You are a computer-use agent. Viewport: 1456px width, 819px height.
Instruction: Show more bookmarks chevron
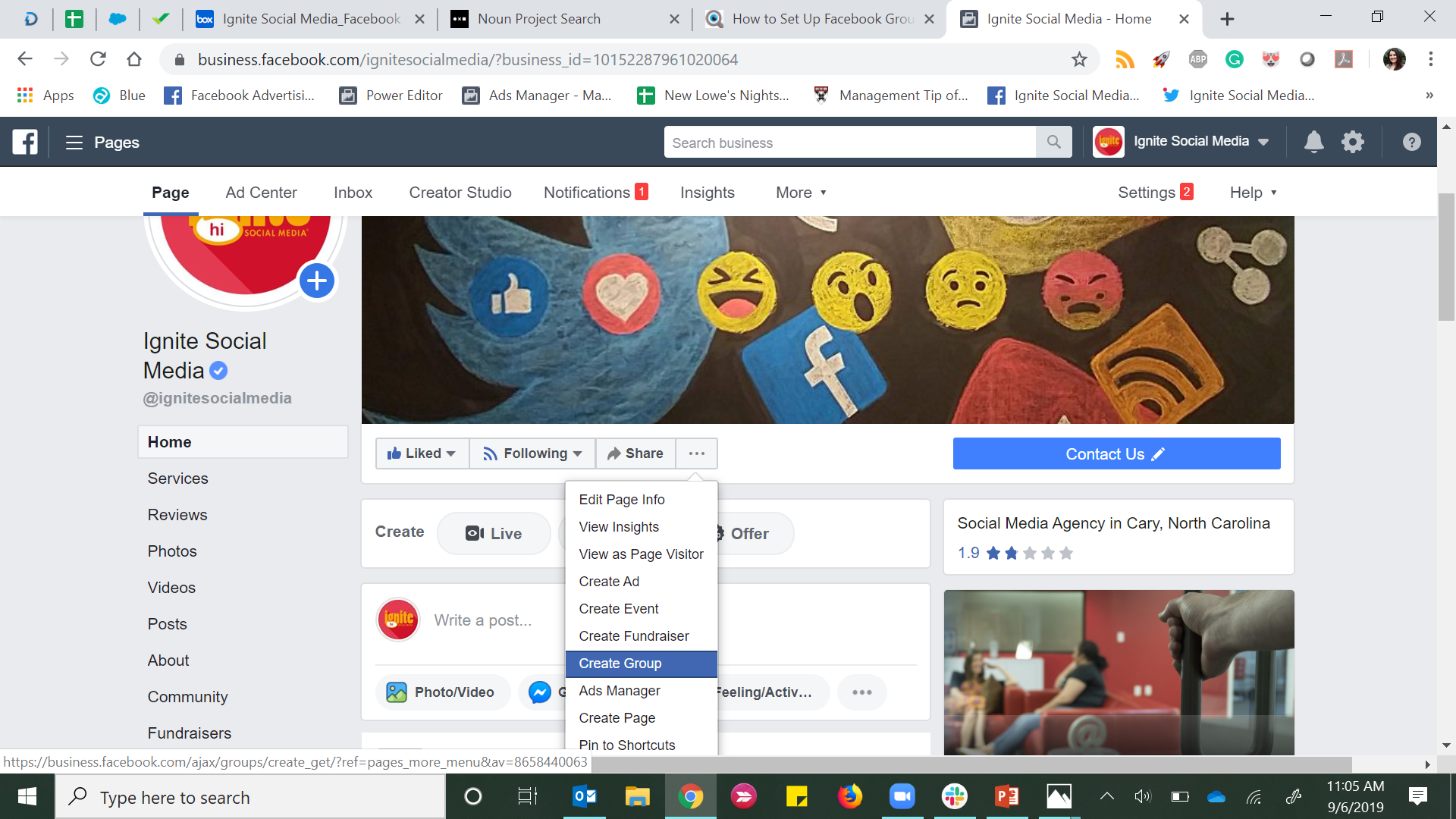click(1429, 96)
